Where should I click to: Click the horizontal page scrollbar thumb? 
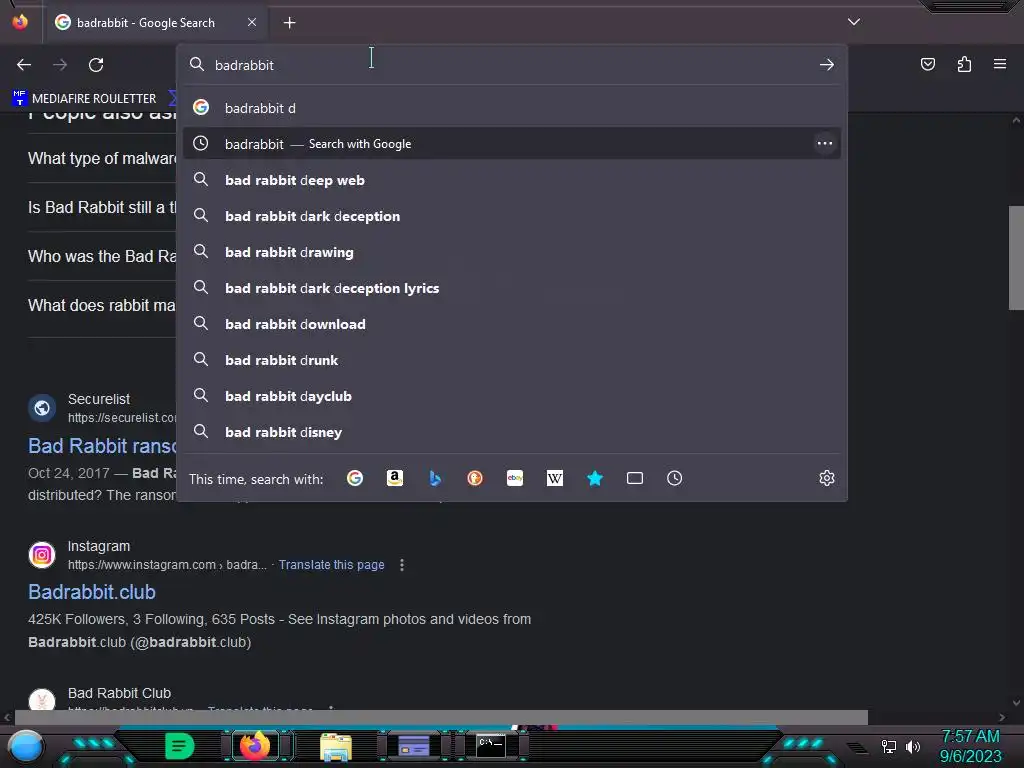click(x=441, y=717)
